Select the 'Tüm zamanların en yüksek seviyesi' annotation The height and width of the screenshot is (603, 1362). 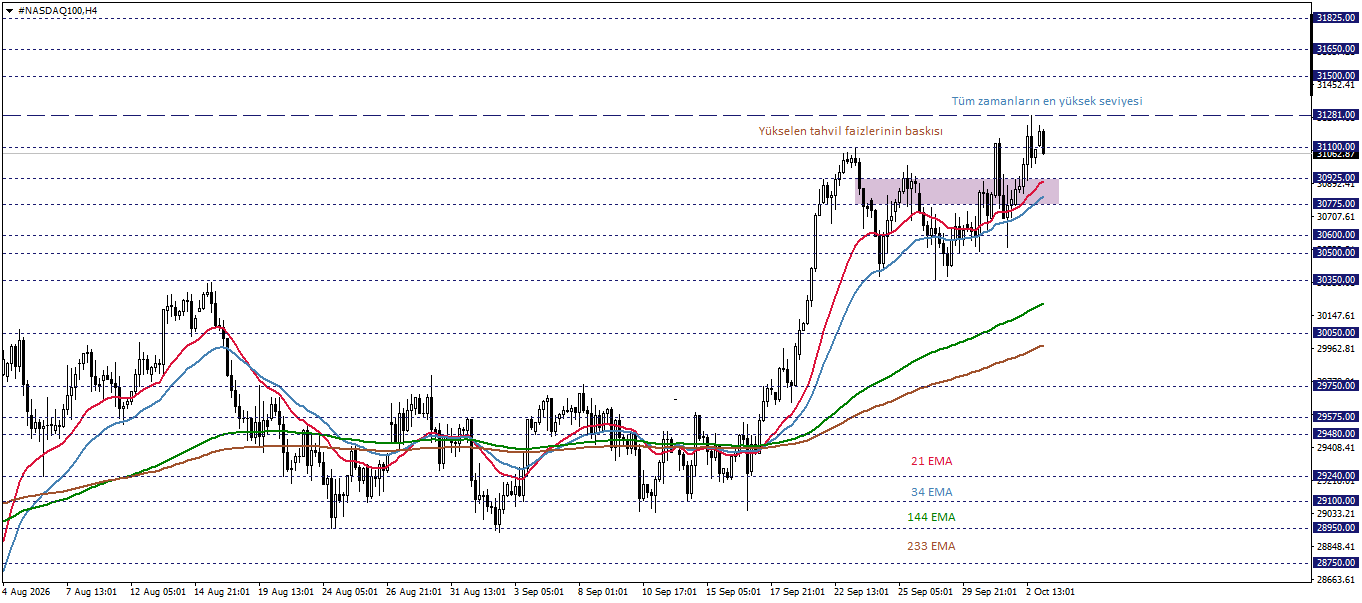coord(1046,101)
